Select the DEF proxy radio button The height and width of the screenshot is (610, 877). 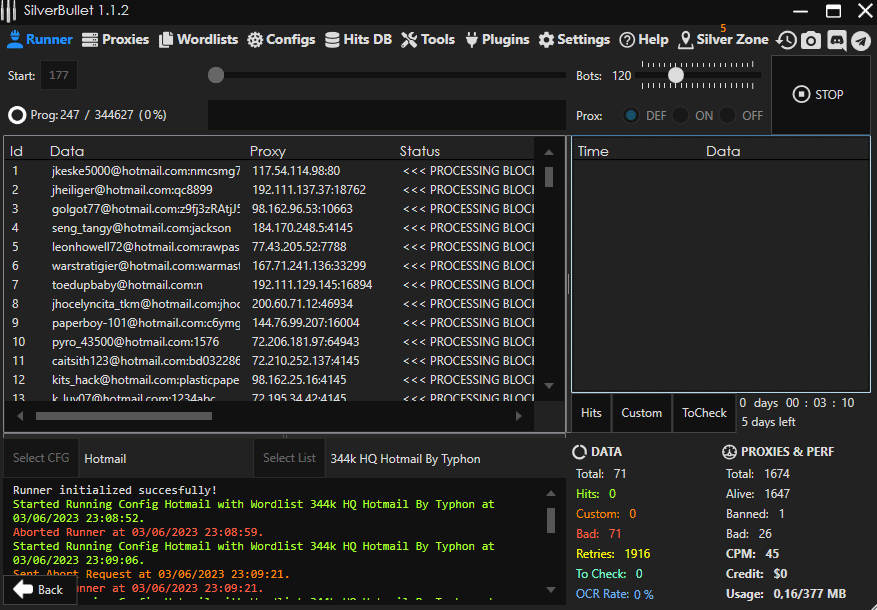click(x=633, y=116)
